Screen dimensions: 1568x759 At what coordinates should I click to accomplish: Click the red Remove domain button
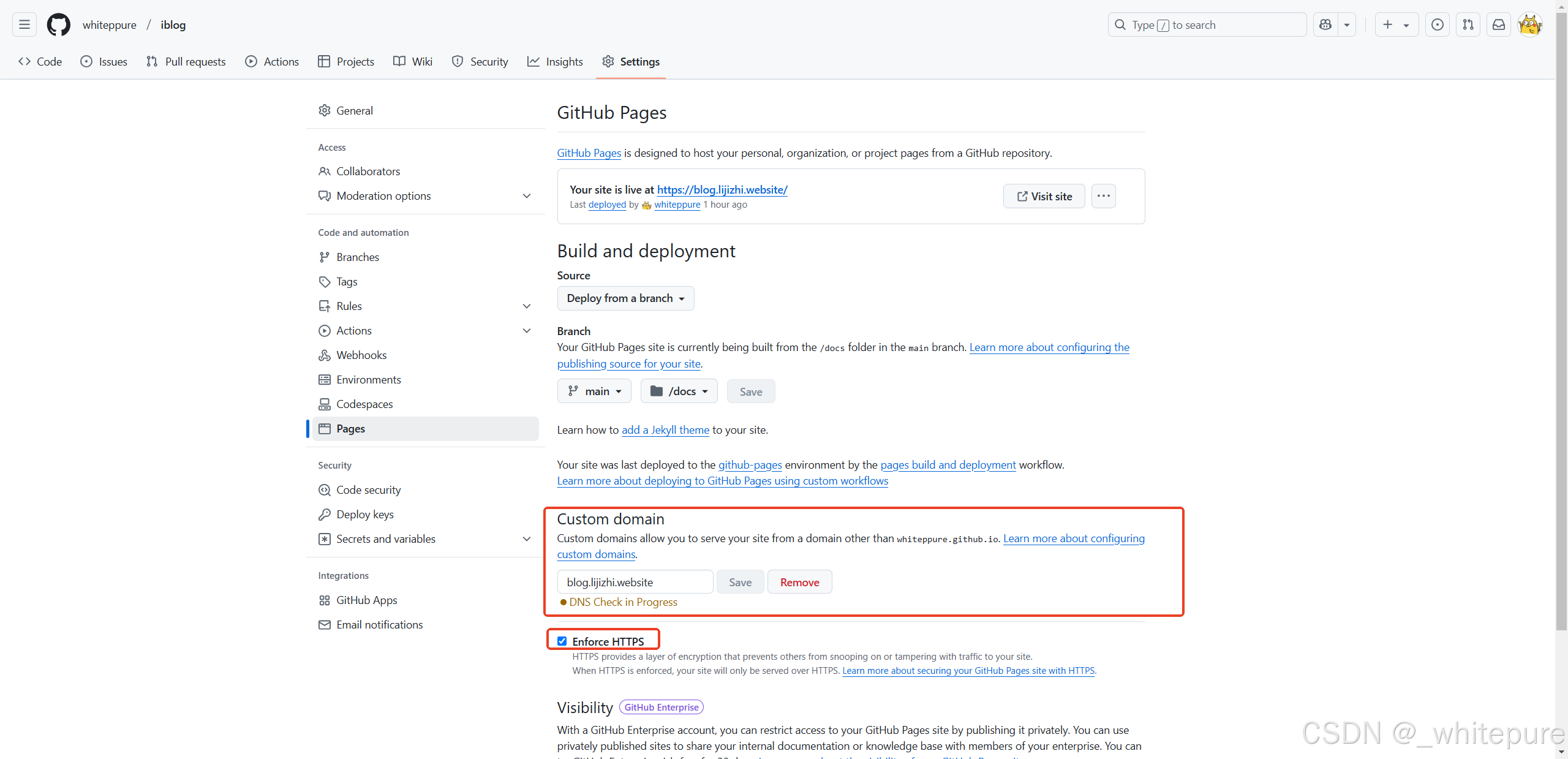point(799,582)
